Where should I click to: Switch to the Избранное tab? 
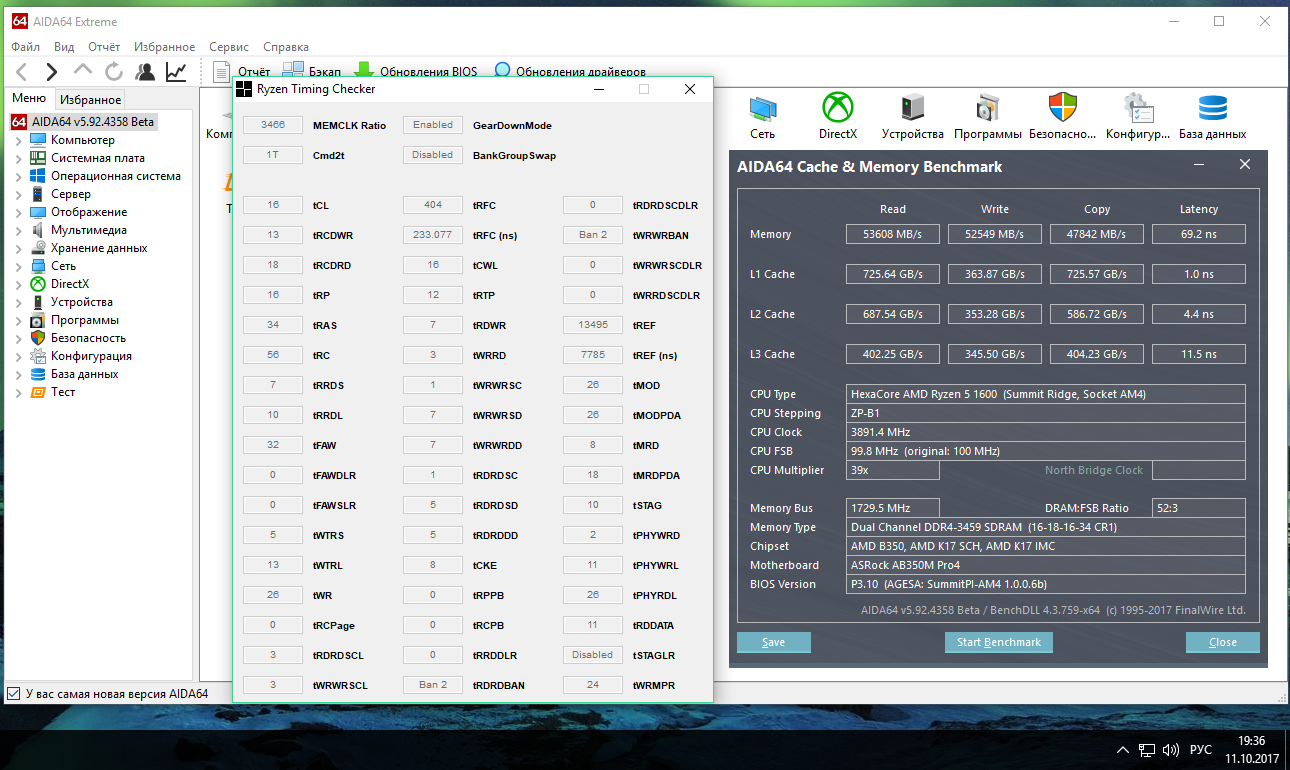click(x=90, y=99)
